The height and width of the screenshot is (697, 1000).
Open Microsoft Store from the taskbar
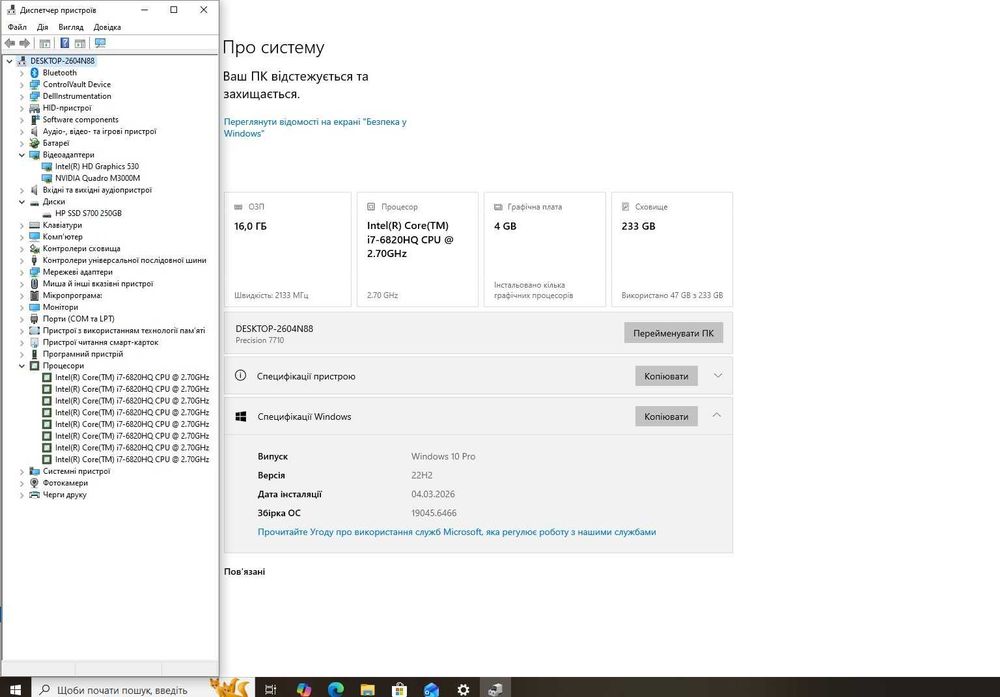(399, 689)
